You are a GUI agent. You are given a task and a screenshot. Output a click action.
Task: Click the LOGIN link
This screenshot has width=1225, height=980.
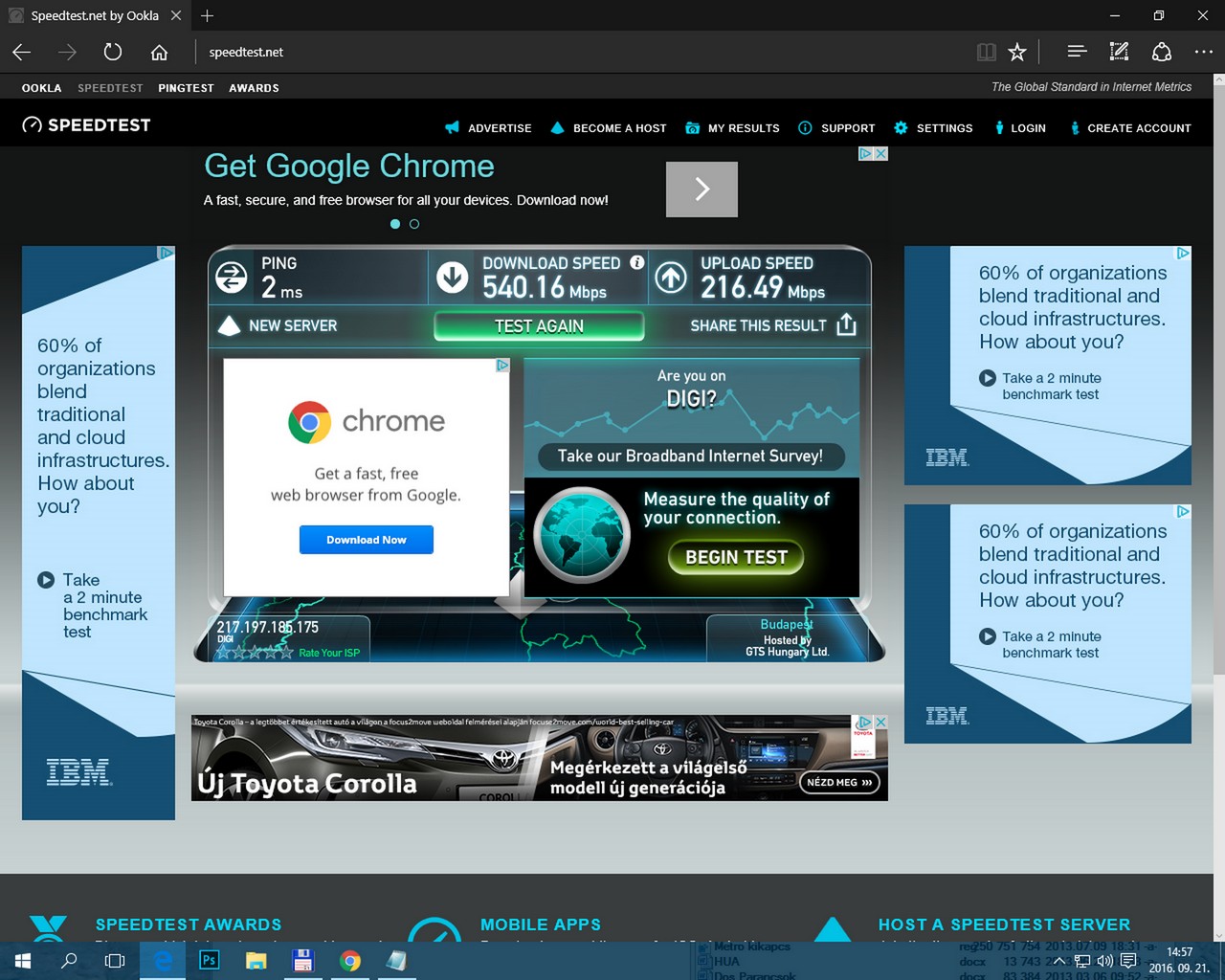click(1019, 128)
